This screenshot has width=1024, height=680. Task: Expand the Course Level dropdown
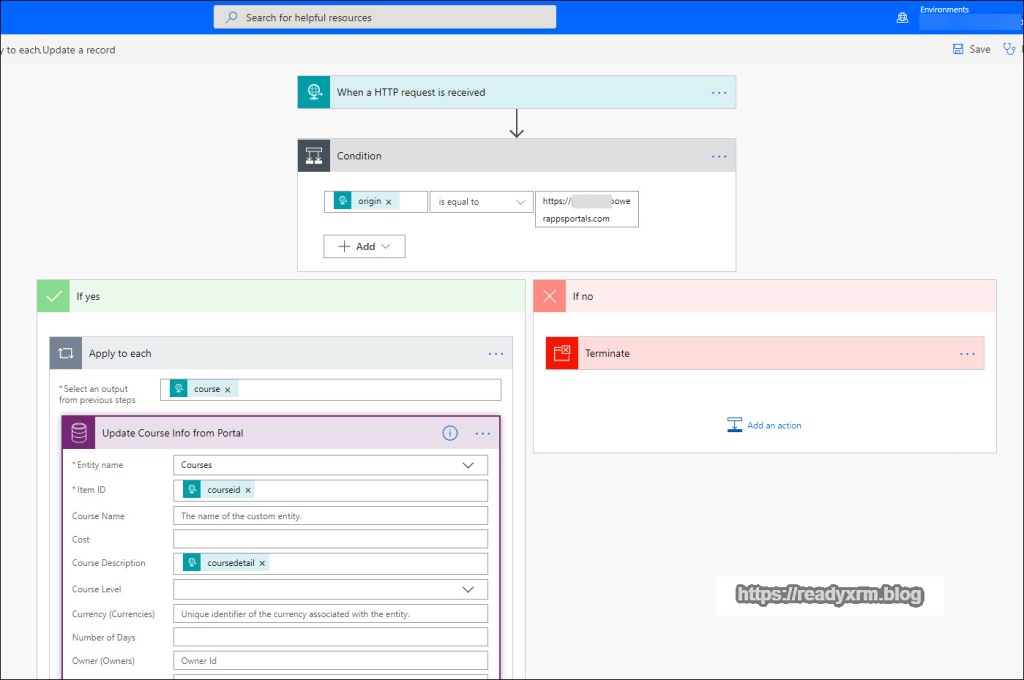[467, 589]
